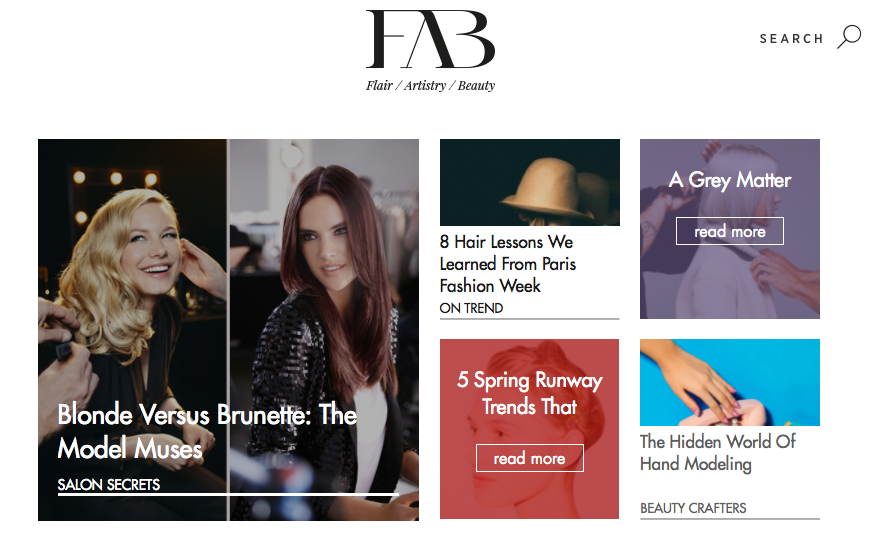Click the hand modeling photo thumbnail
The height and width of the screenshot is (546, 873).
point(729,382)
